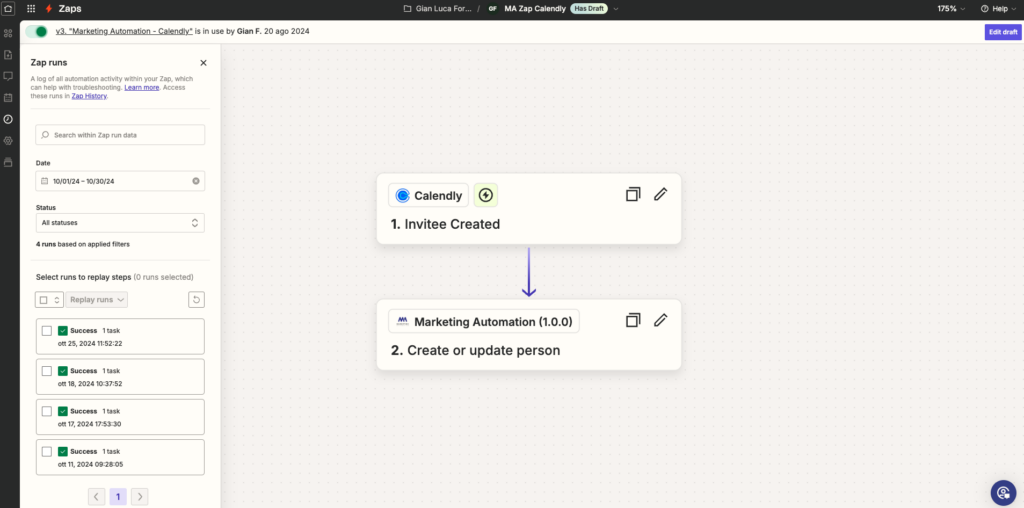Screen dimensions: 1024x508
Task: Click the copy icon on Marketing Automation step
Action: pos(632,321)
